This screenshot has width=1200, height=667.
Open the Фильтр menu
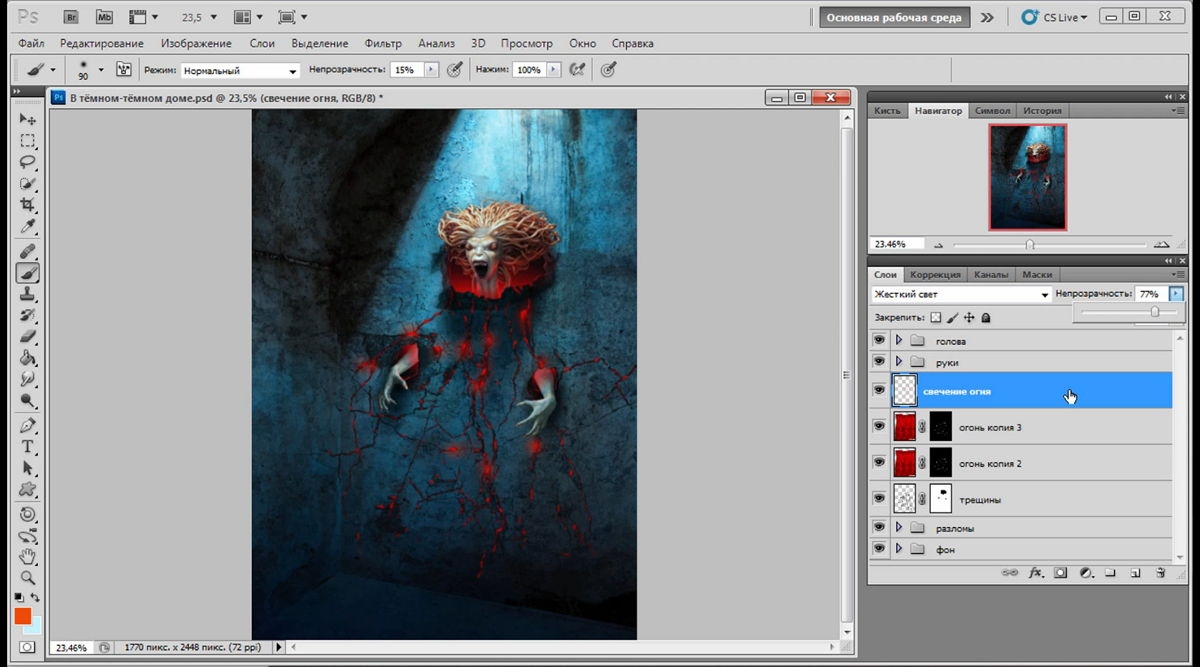click(x=383, y=43)
